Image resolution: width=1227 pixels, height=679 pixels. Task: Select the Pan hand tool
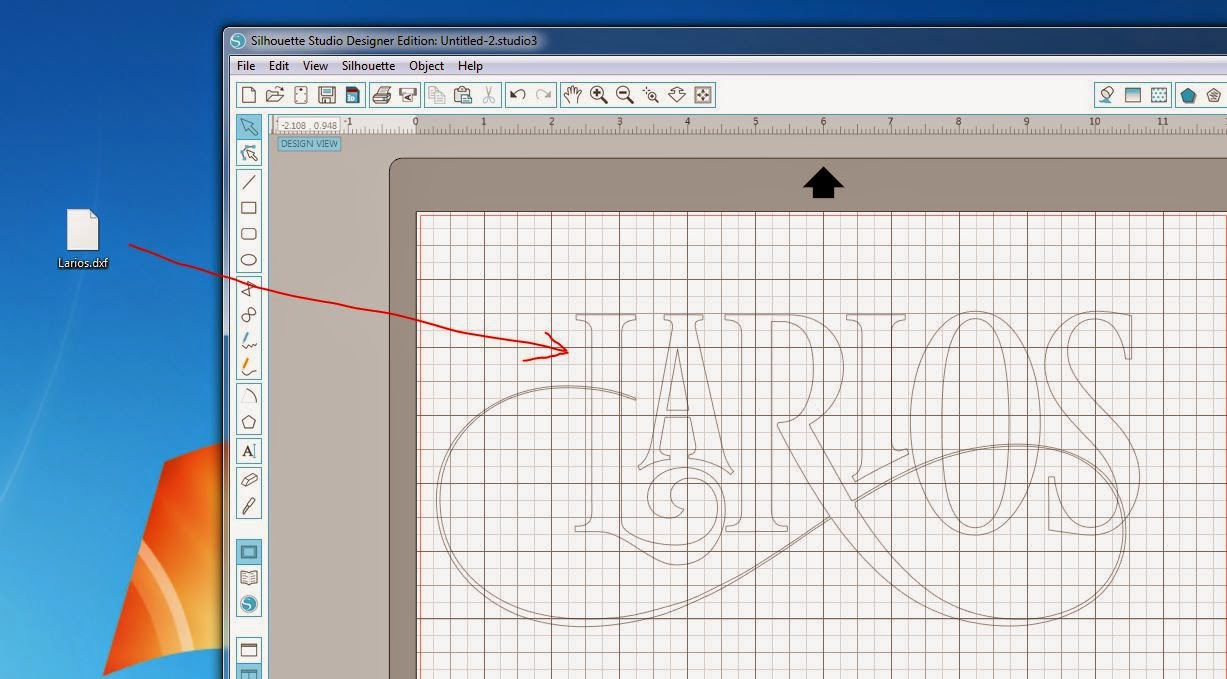click(x=572, y=95)
